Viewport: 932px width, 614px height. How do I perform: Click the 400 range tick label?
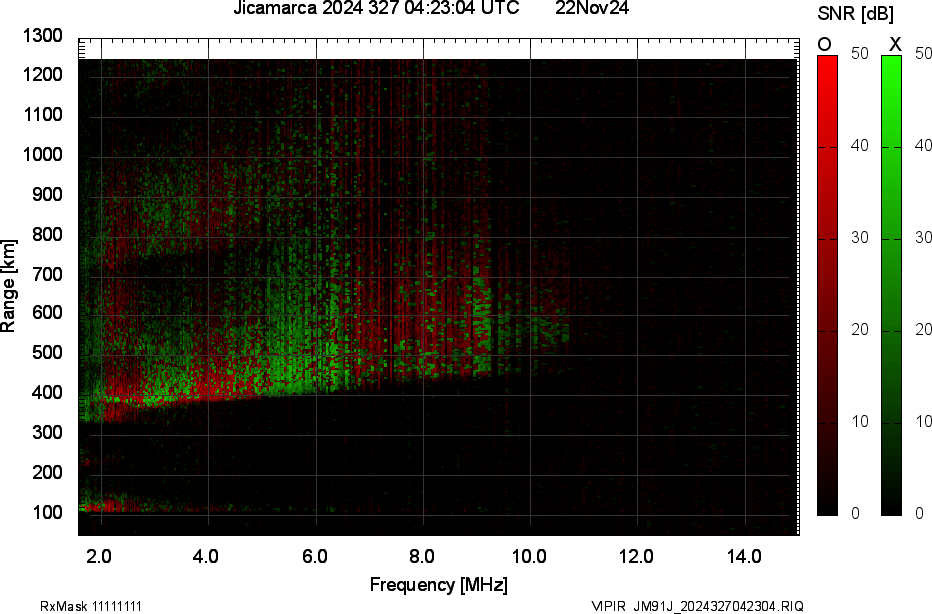click(50, 393)
